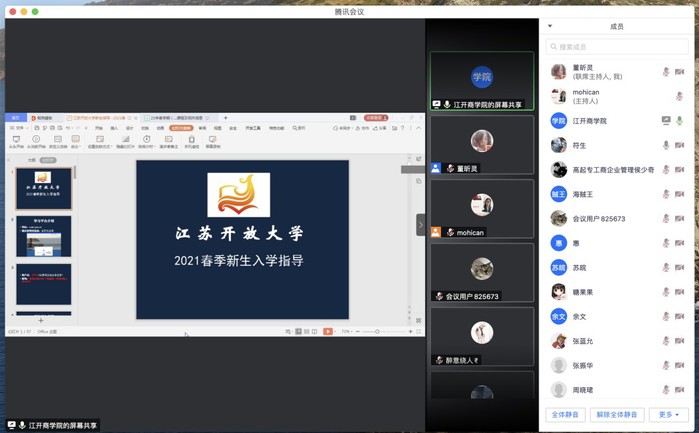Click the WPS help question mark icon

coord(402,128)
